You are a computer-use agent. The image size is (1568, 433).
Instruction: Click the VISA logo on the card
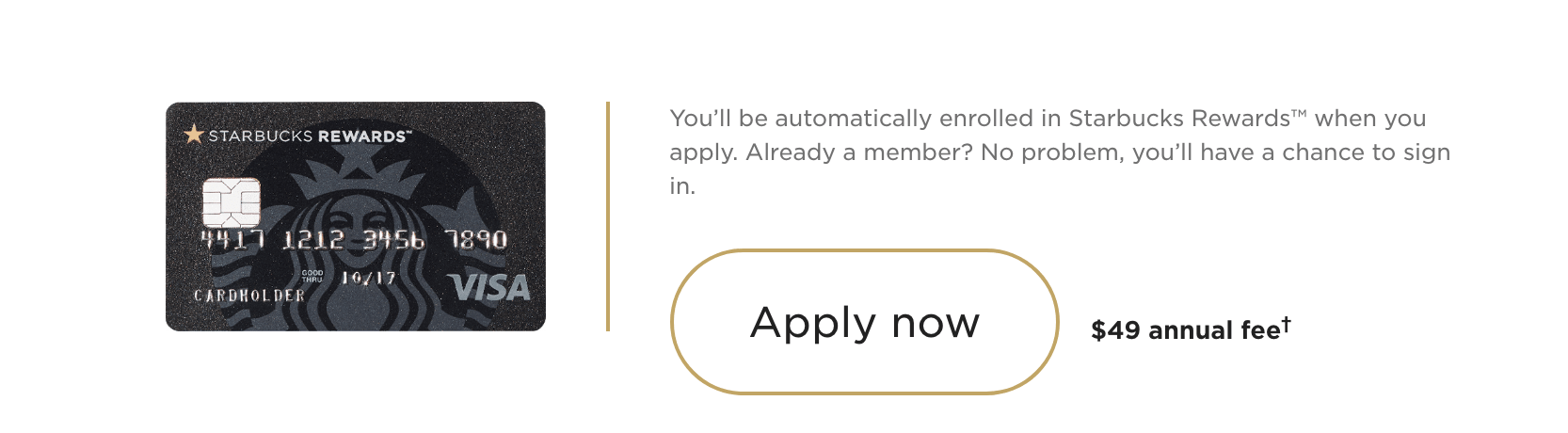[488, 287]
